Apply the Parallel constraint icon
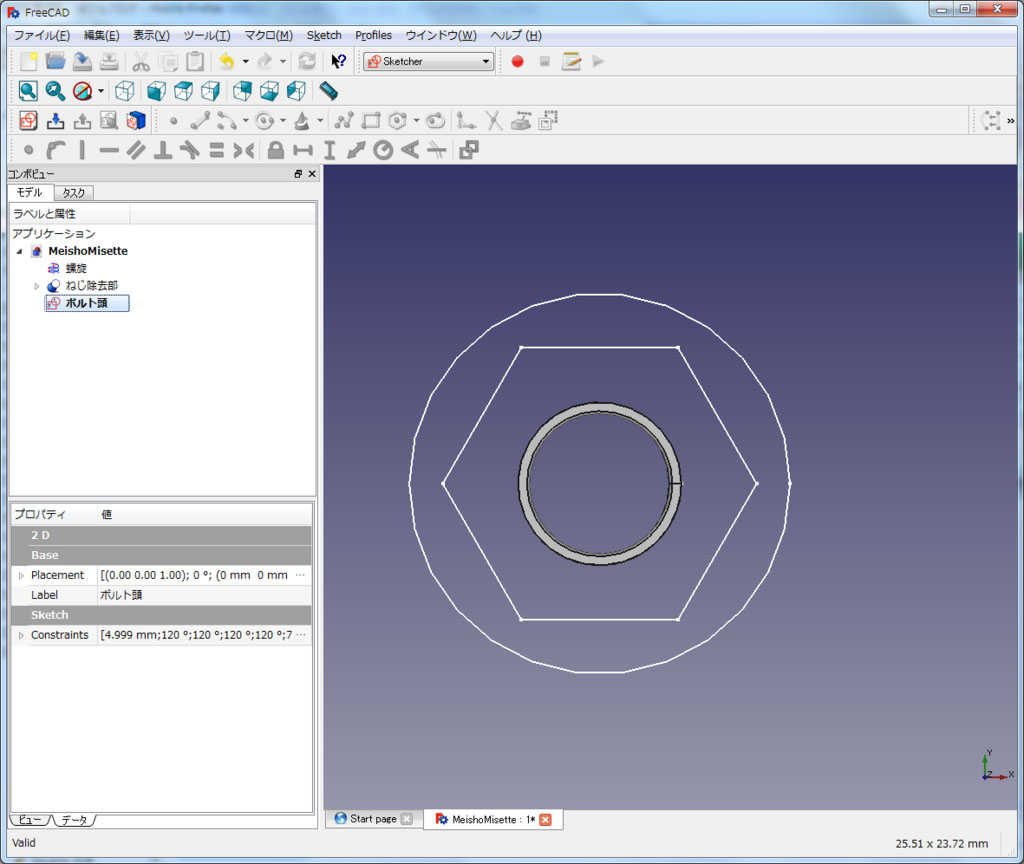Viewport: 1024px width, 864px height. click(x=136, y=150)
